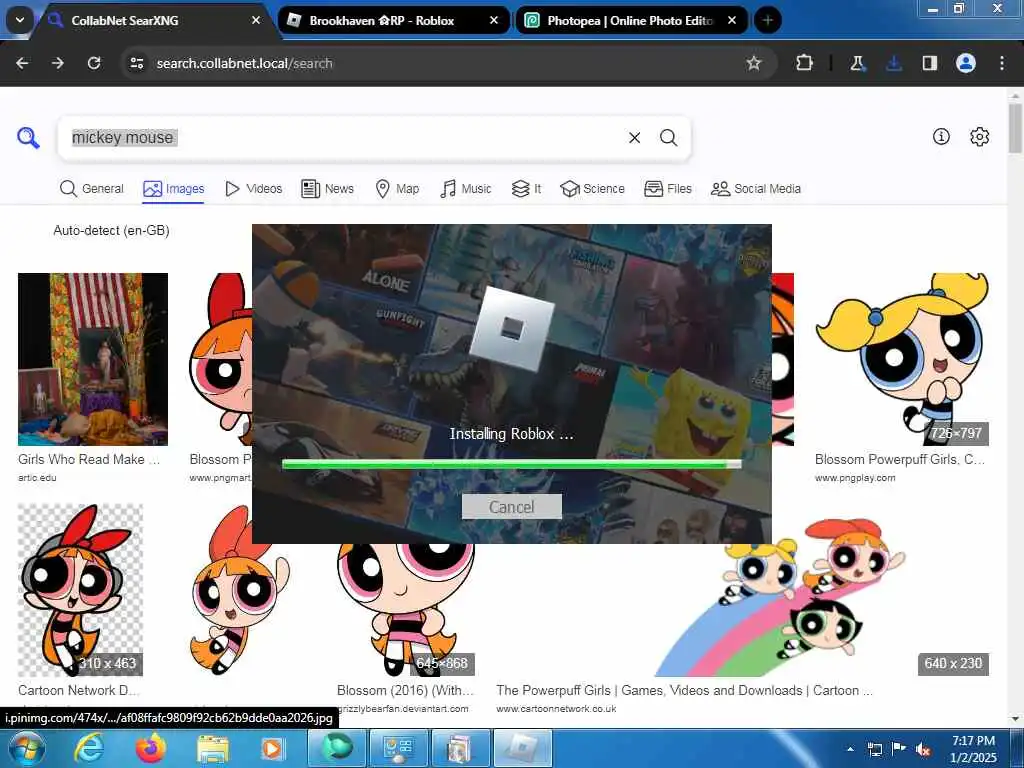The height and width of the screenshot is (768, 1024).
Task: Open the Extensions puzzle icon
Action: (x=804, y=63)
